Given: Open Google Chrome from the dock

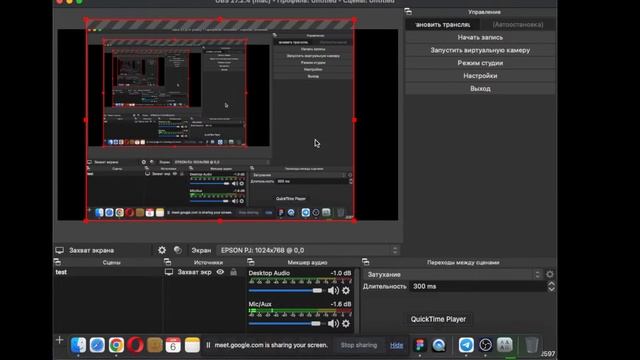Looking at the screenshot, I should (x=116, y=345).
